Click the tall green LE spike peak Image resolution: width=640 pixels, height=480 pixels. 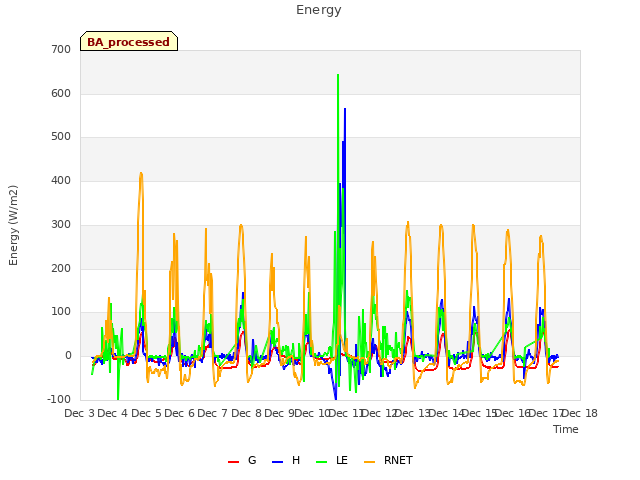[338, 75]
